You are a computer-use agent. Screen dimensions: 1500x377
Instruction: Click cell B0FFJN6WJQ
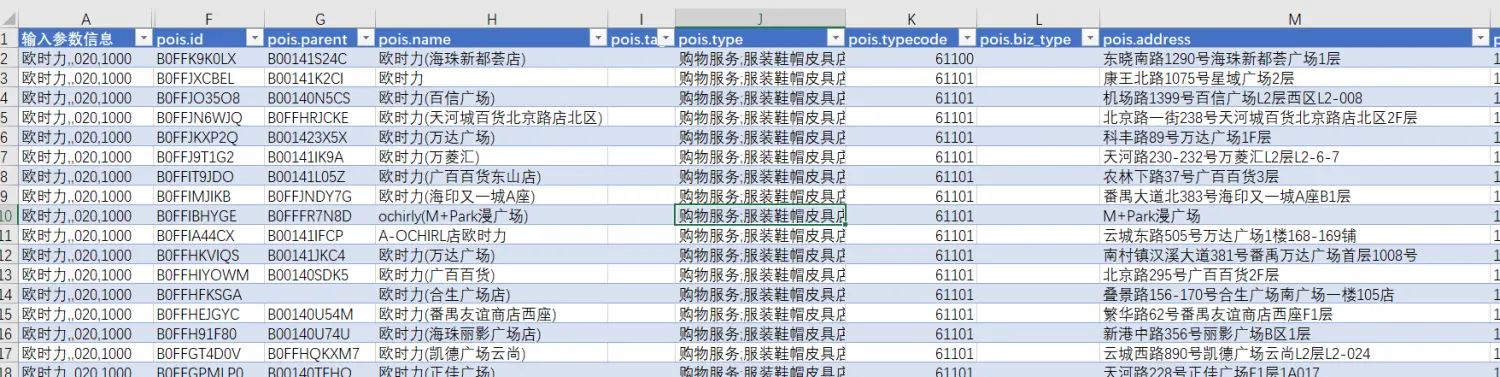click(198, 117)
